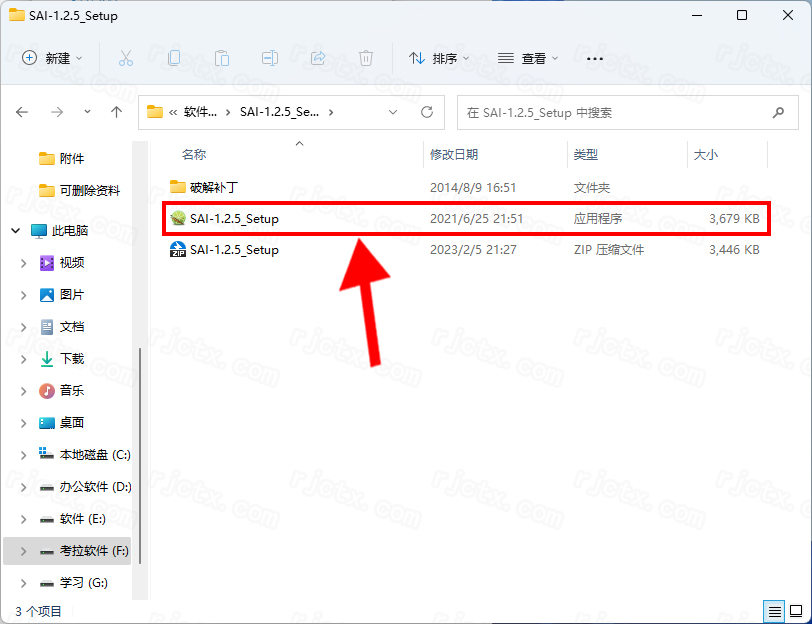Image resolution: width=812 pixels, height=624 pixels.
Task: Click the Delete trash icon
Action: point(366,58)
